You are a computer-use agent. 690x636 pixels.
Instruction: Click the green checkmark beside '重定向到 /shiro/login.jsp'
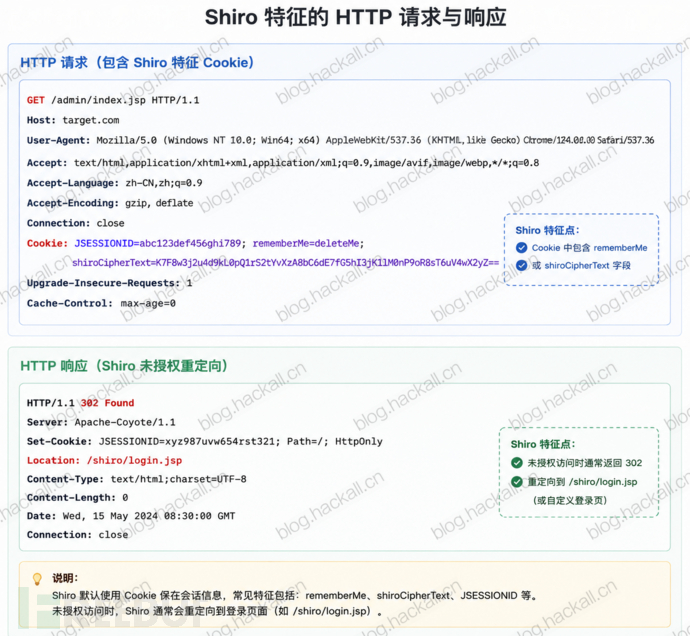click(517, 482)
